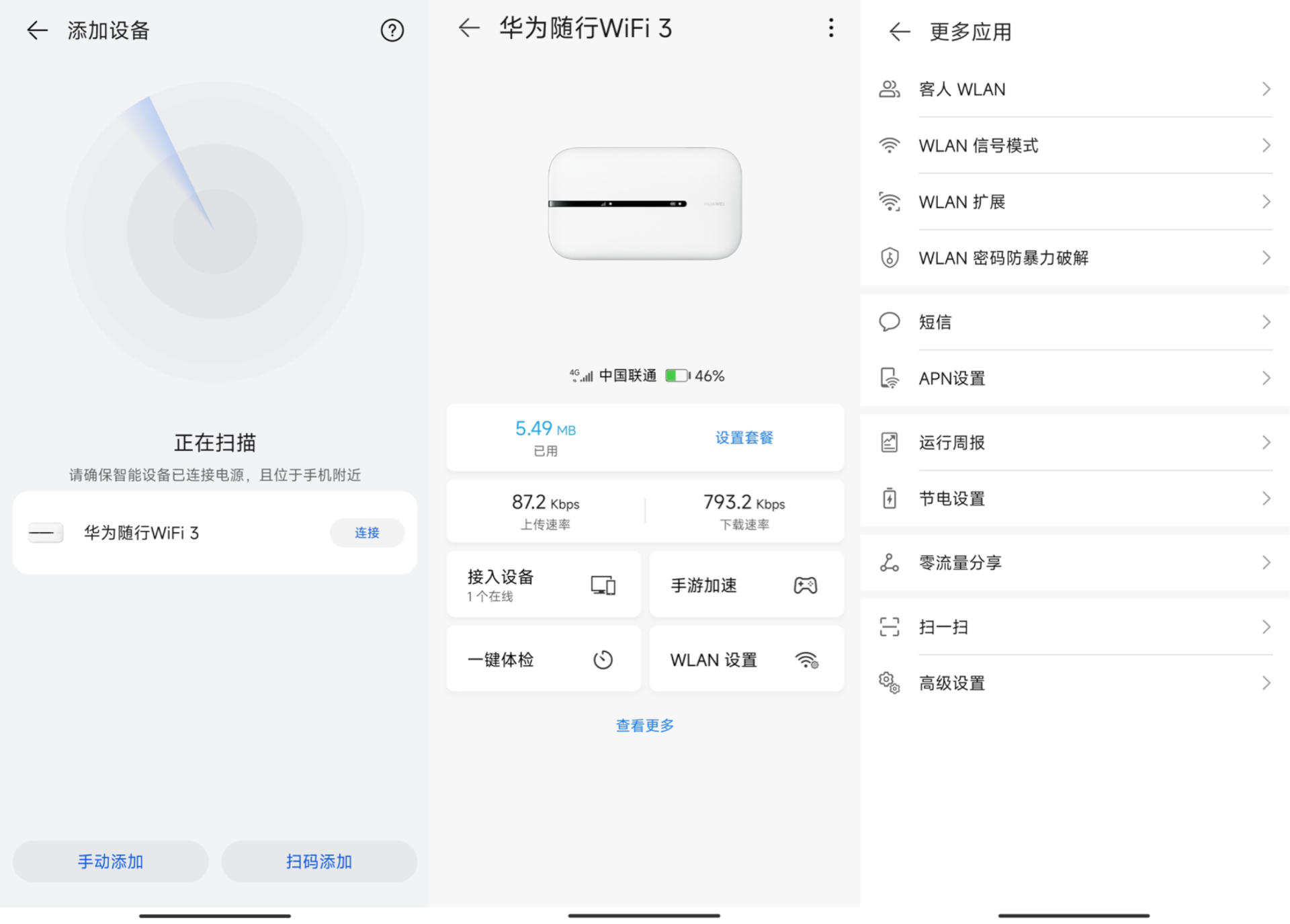Open WLAN 设置

[x=746, y=659]
